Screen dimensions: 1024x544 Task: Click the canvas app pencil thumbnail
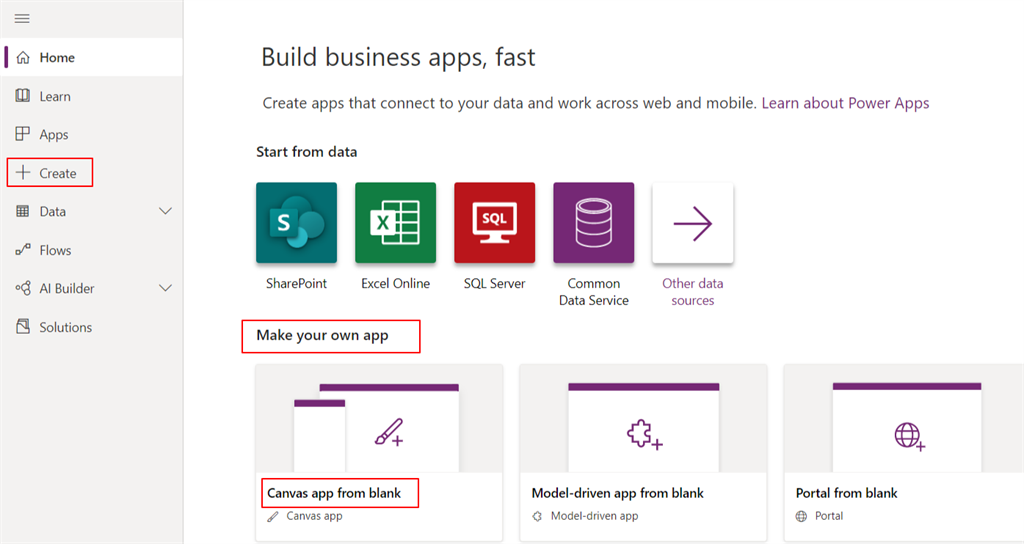[388, 433]
